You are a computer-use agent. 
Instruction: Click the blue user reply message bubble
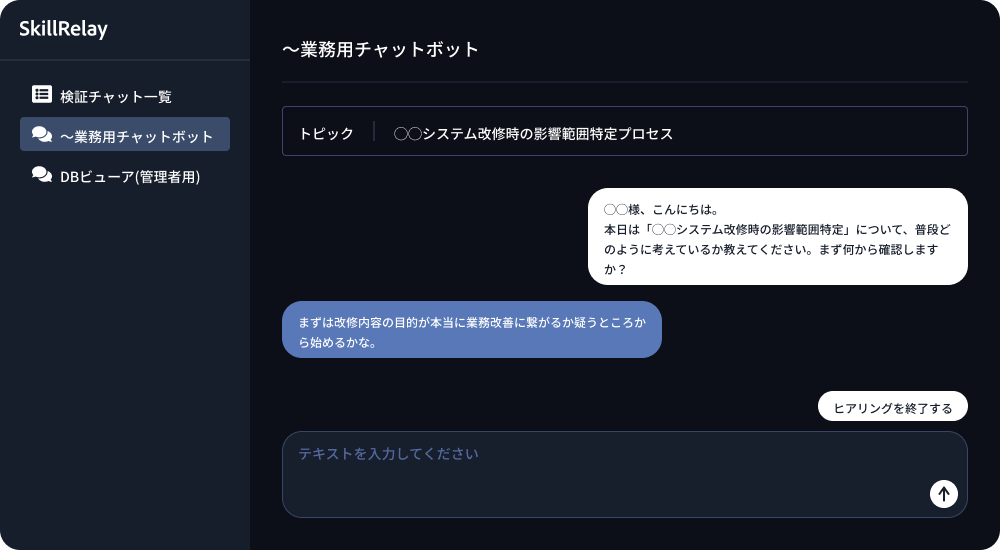[x=471, y=330]
